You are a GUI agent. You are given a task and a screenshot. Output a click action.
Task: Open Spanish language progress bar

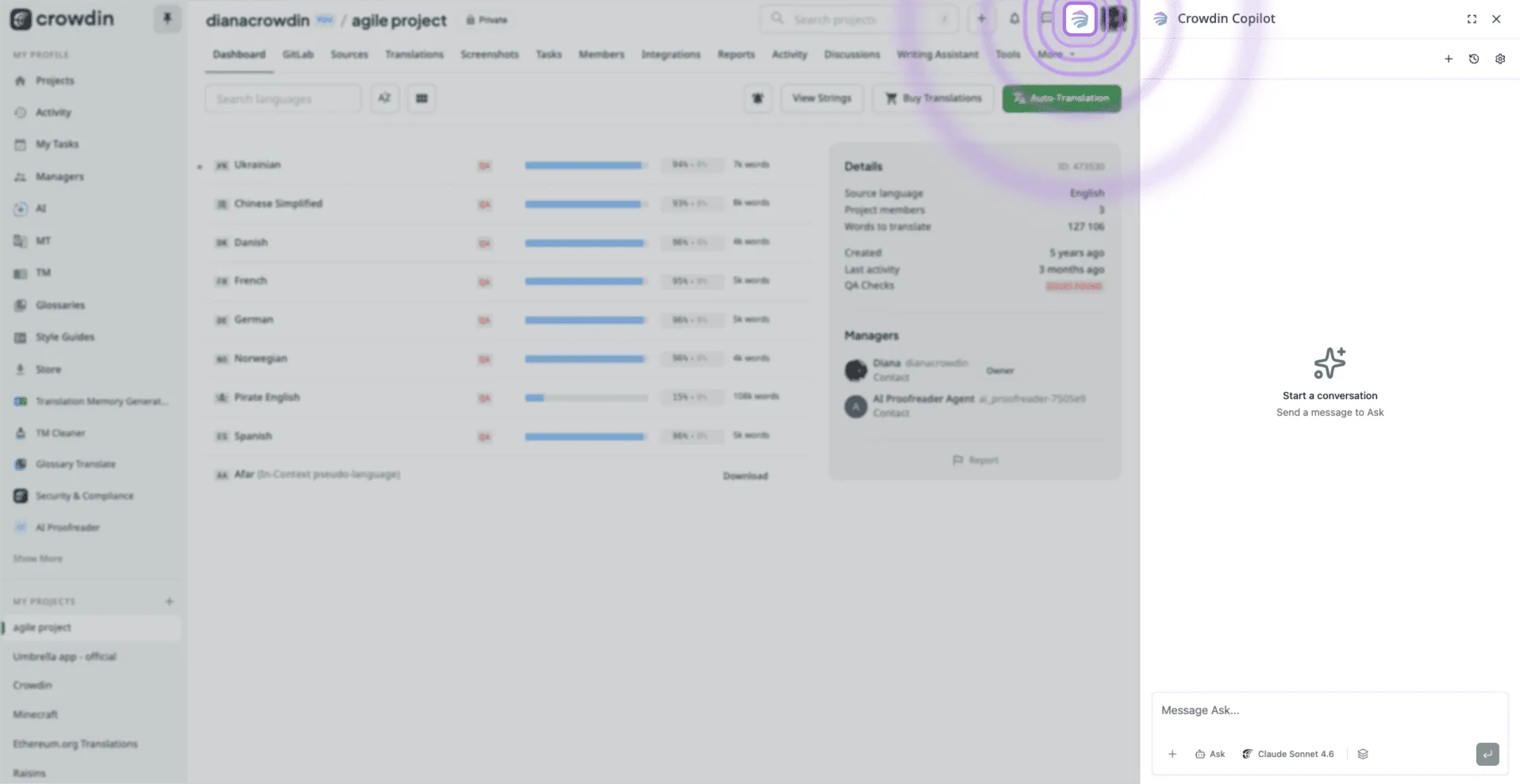pyautogui.click(x=586, y=436)
